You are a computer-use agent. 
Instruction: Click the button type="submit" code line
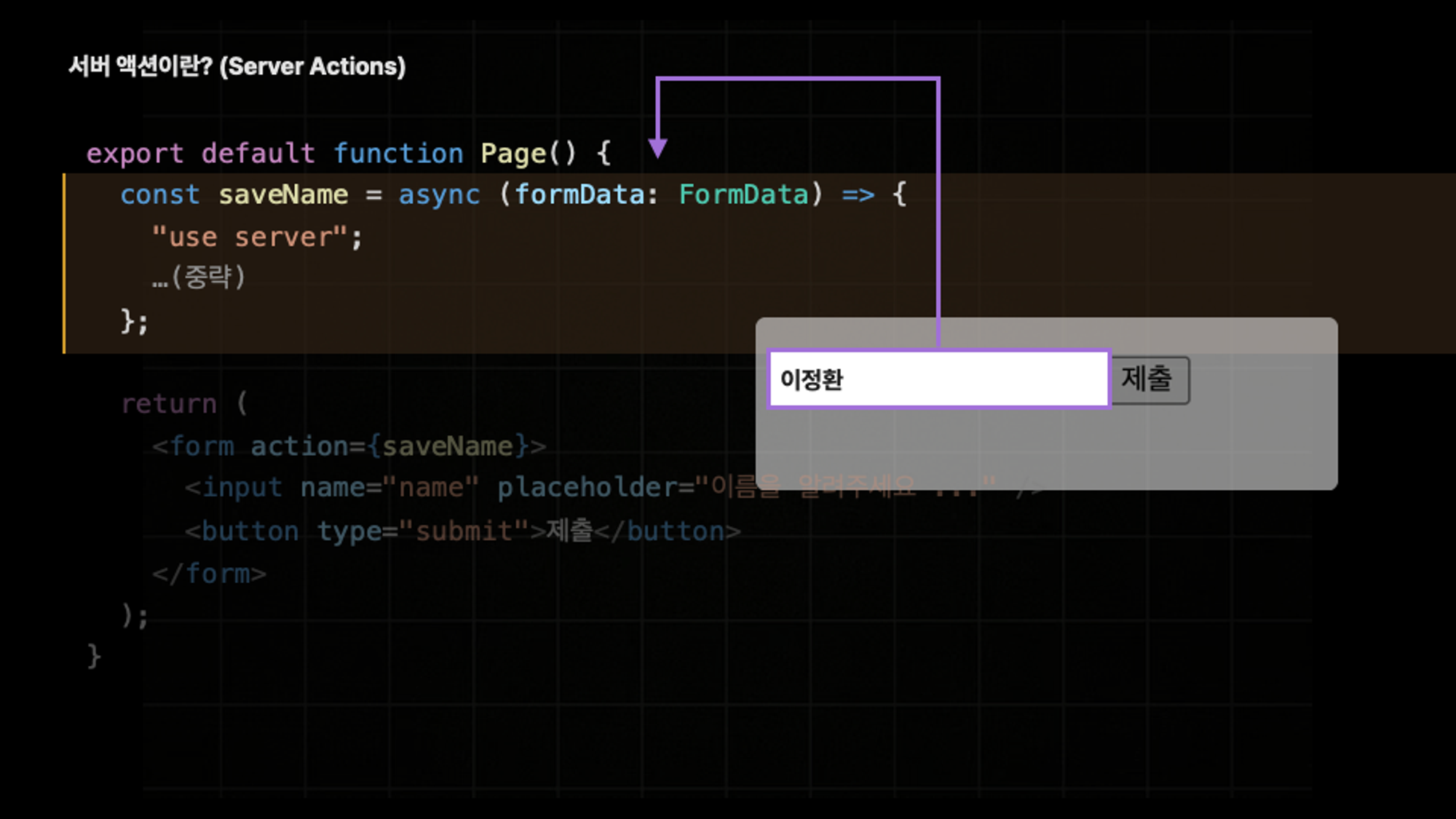point(462,531)
